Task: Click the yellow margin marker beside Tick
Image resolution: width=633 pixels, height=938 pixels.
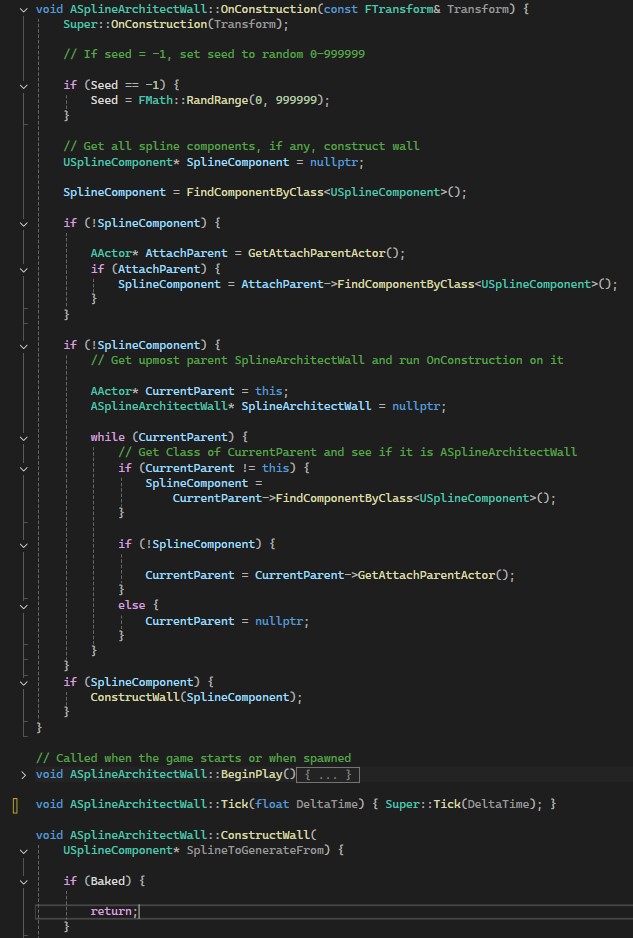Action: point(16,804)
